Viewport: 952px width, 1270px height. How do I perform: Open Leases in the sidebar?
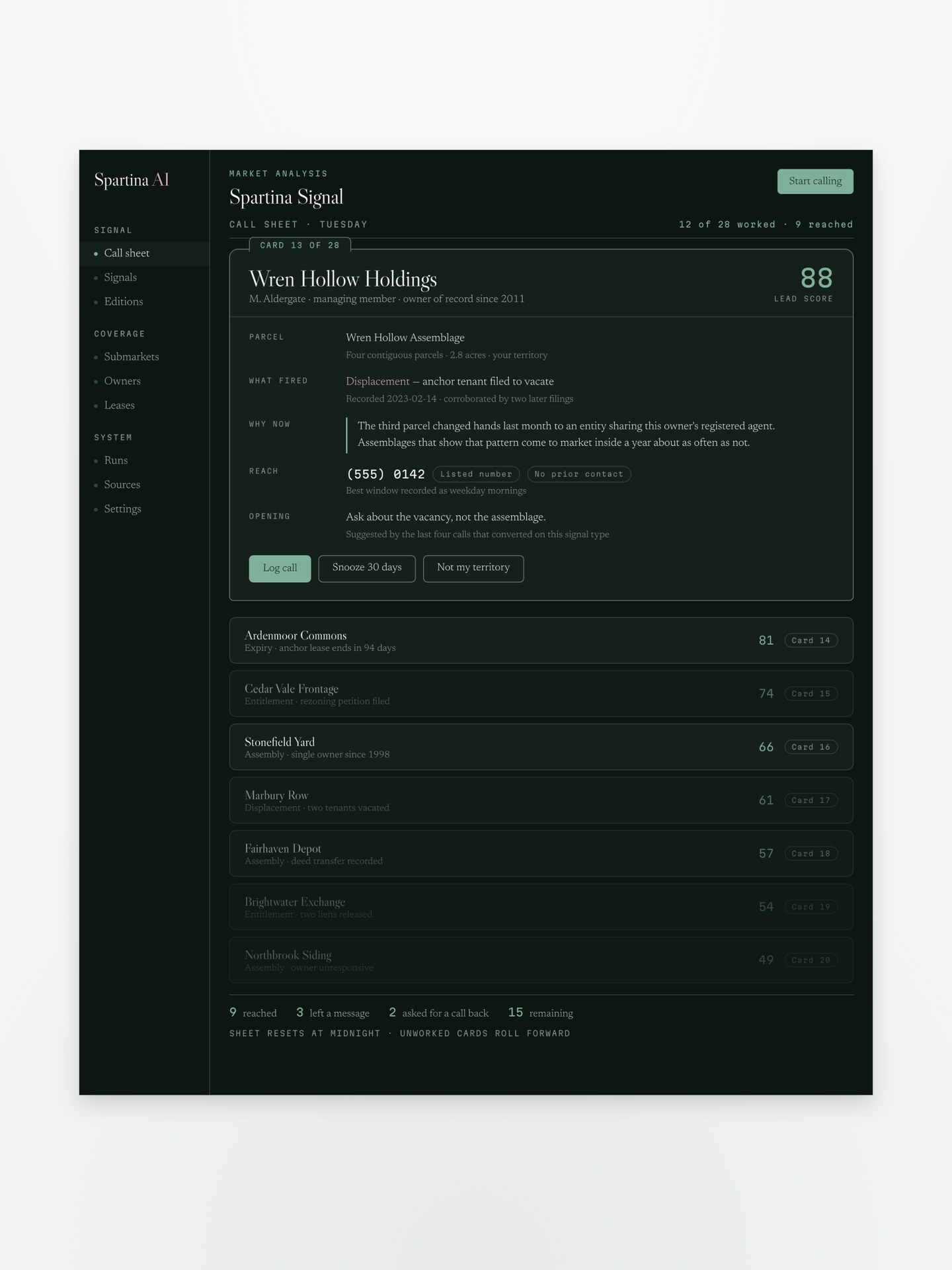pyautogui.click(x=145, y=405)
